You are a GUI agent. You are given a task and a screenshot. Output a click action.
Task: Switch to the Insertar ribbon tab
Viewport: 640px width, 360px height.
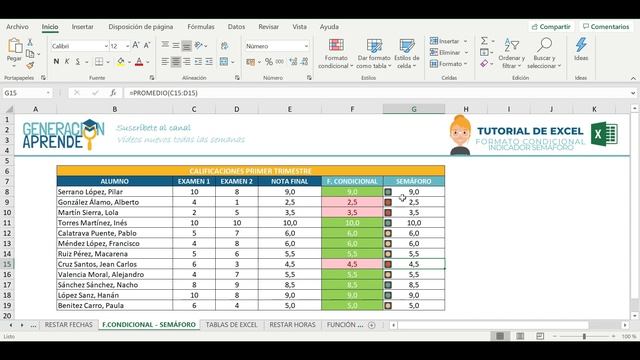(82, 27)
